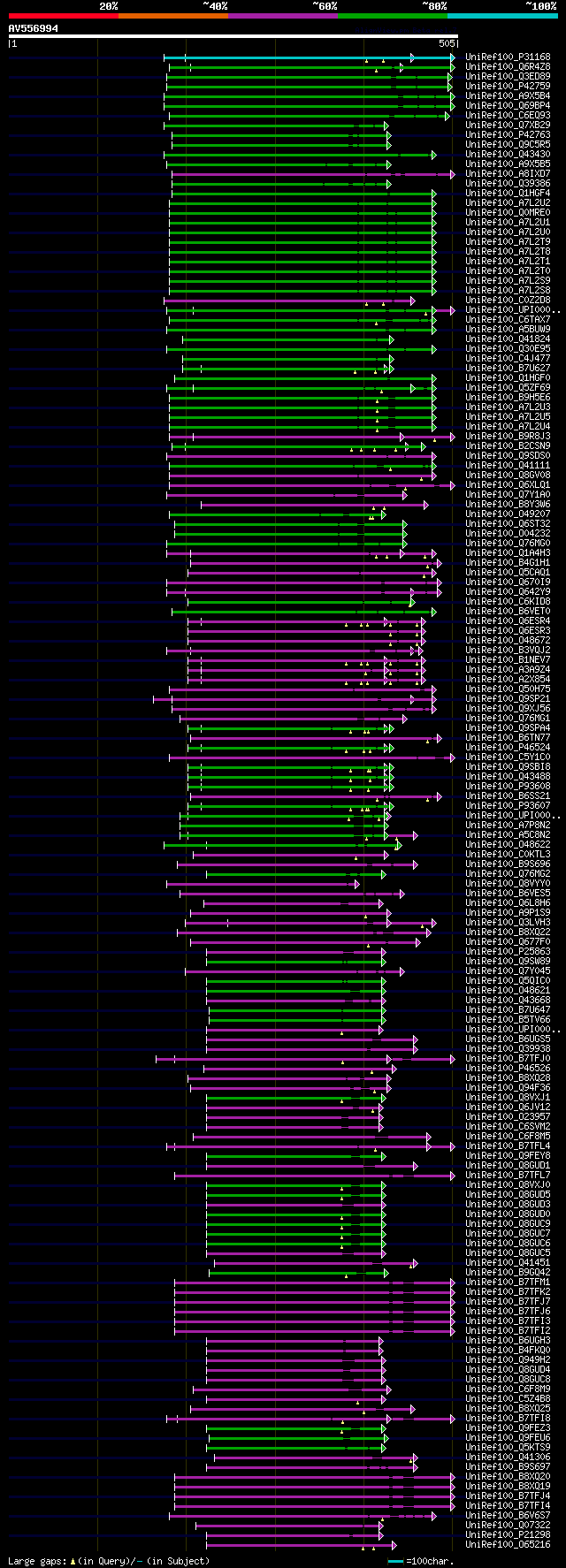Select the UniRef100_Q0MRE0 label
The width and height of the screenshot is (566, 1568).
[508, 213]
